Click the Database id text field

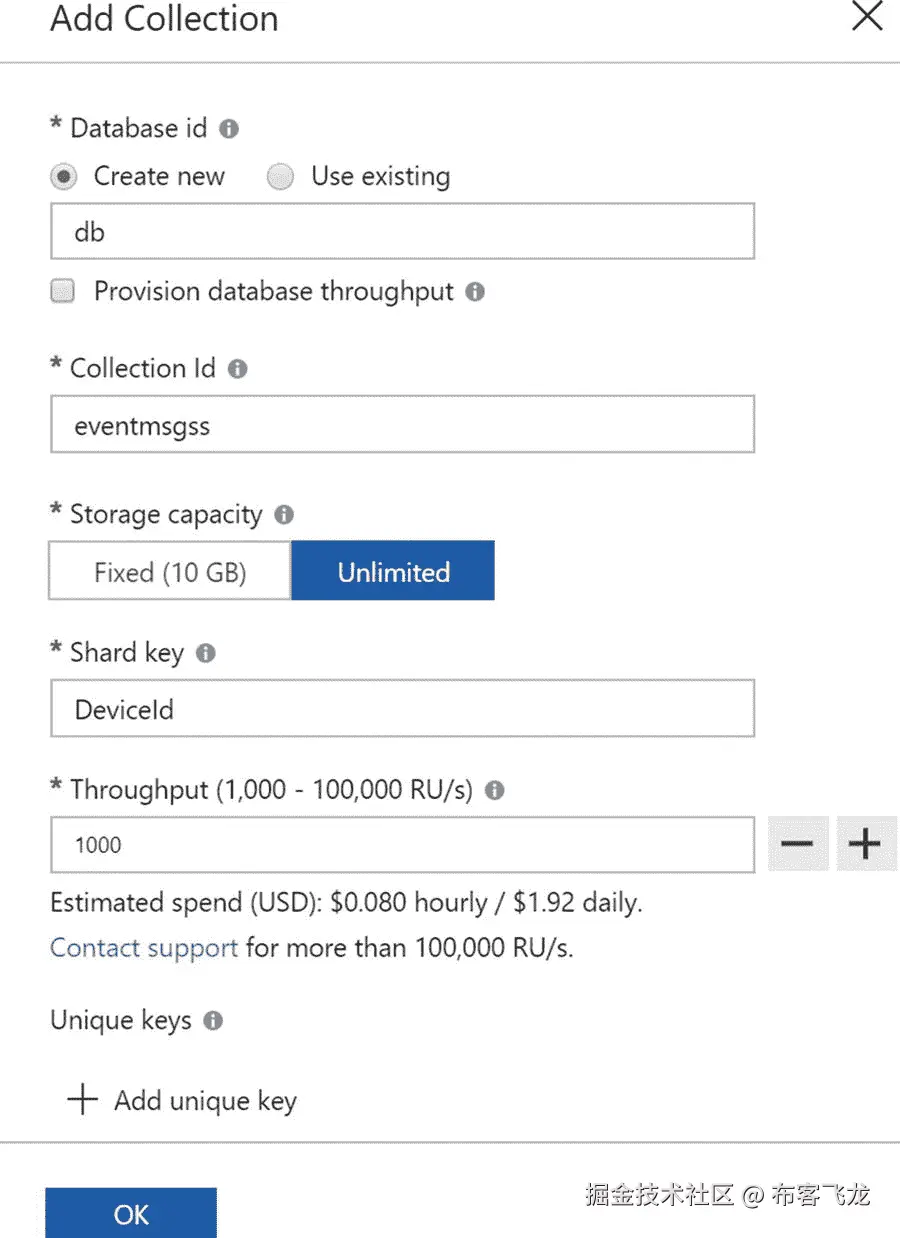pyautogui.click(x=402, y=232)
